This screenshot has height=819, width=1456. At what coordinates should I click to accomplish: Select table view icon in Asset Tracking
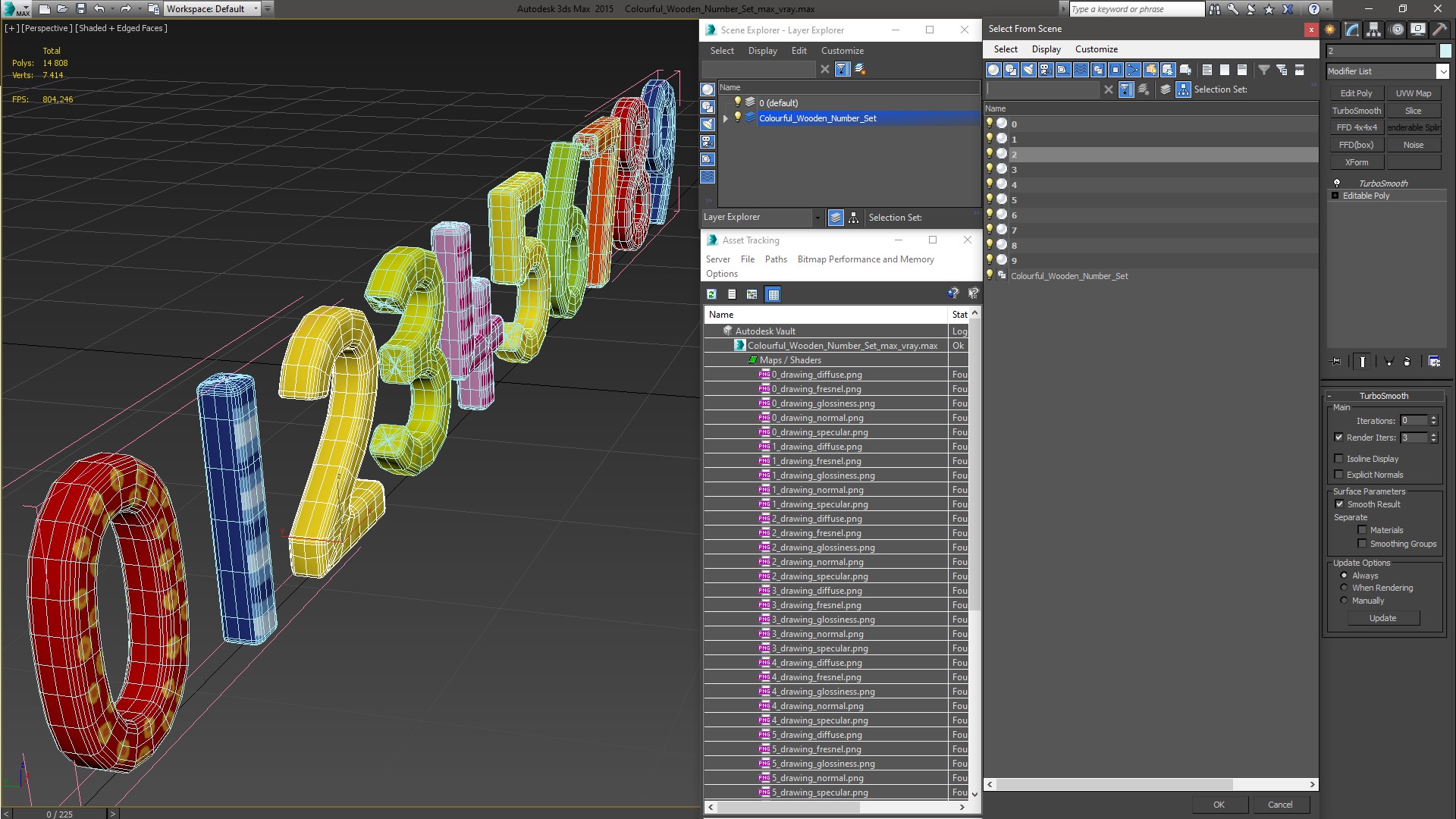point(773,294)
